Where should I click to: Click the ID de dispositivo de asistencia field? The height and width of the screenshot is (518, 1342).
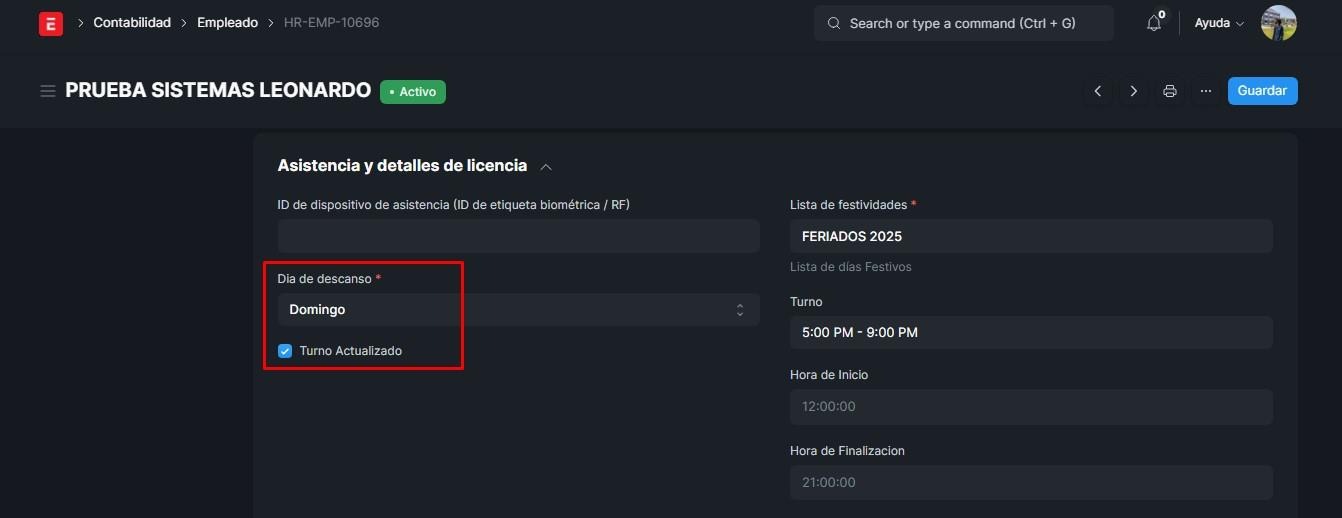pos(518,236)
